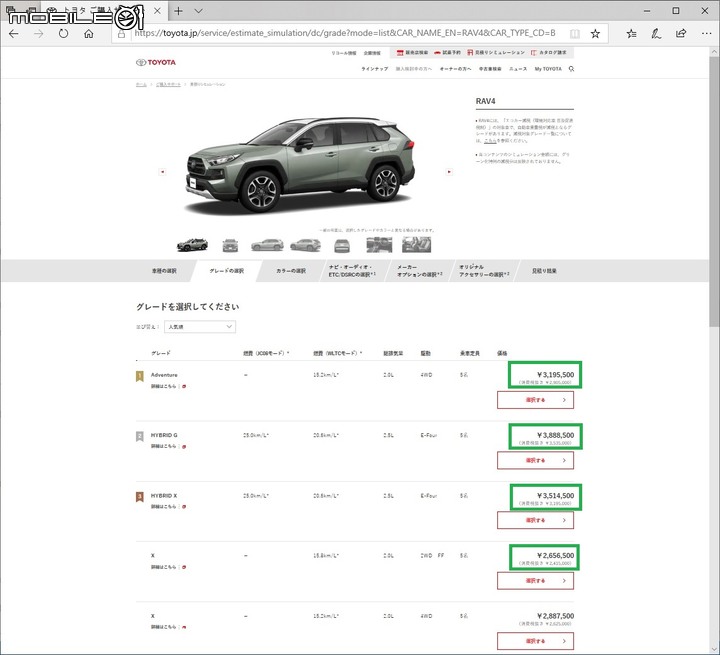The image size is (720, 655).
Task: Select the front view car thumbnail
Action: pos(230,245)
